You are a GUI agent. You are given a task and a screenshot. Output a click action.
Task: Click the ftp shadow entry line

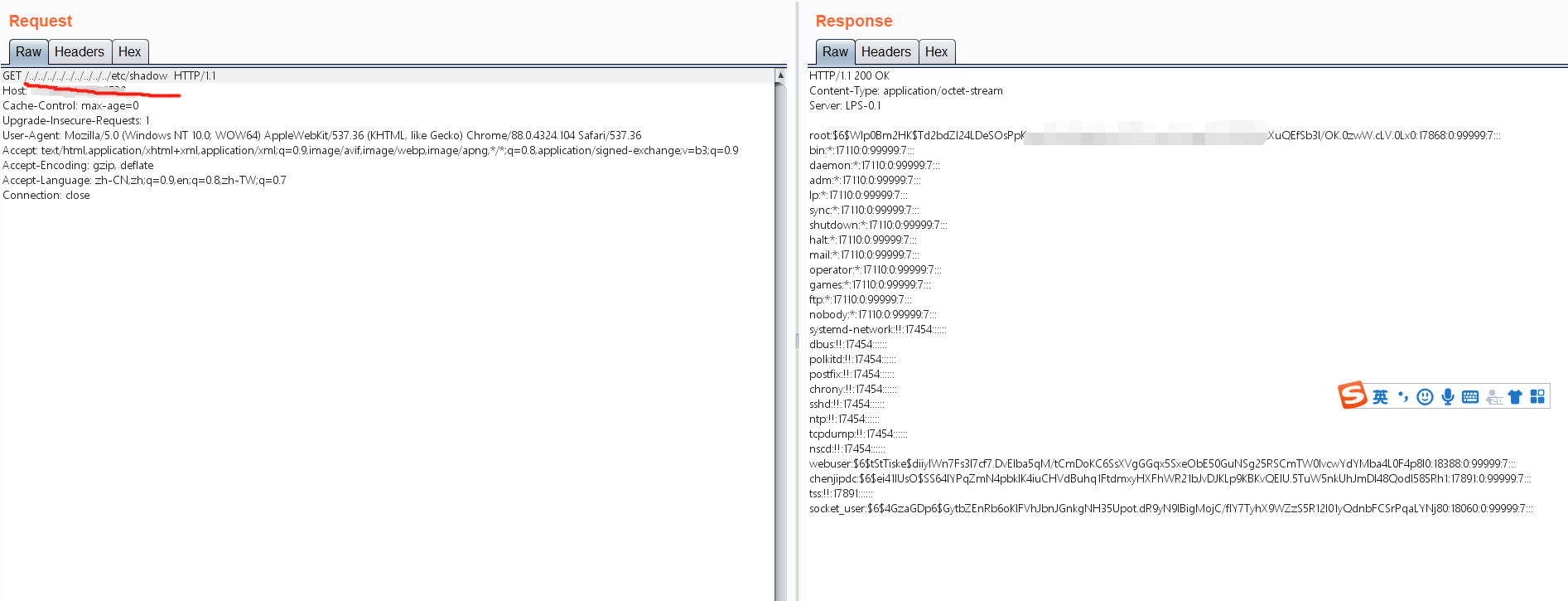click(x=860, y=299)
